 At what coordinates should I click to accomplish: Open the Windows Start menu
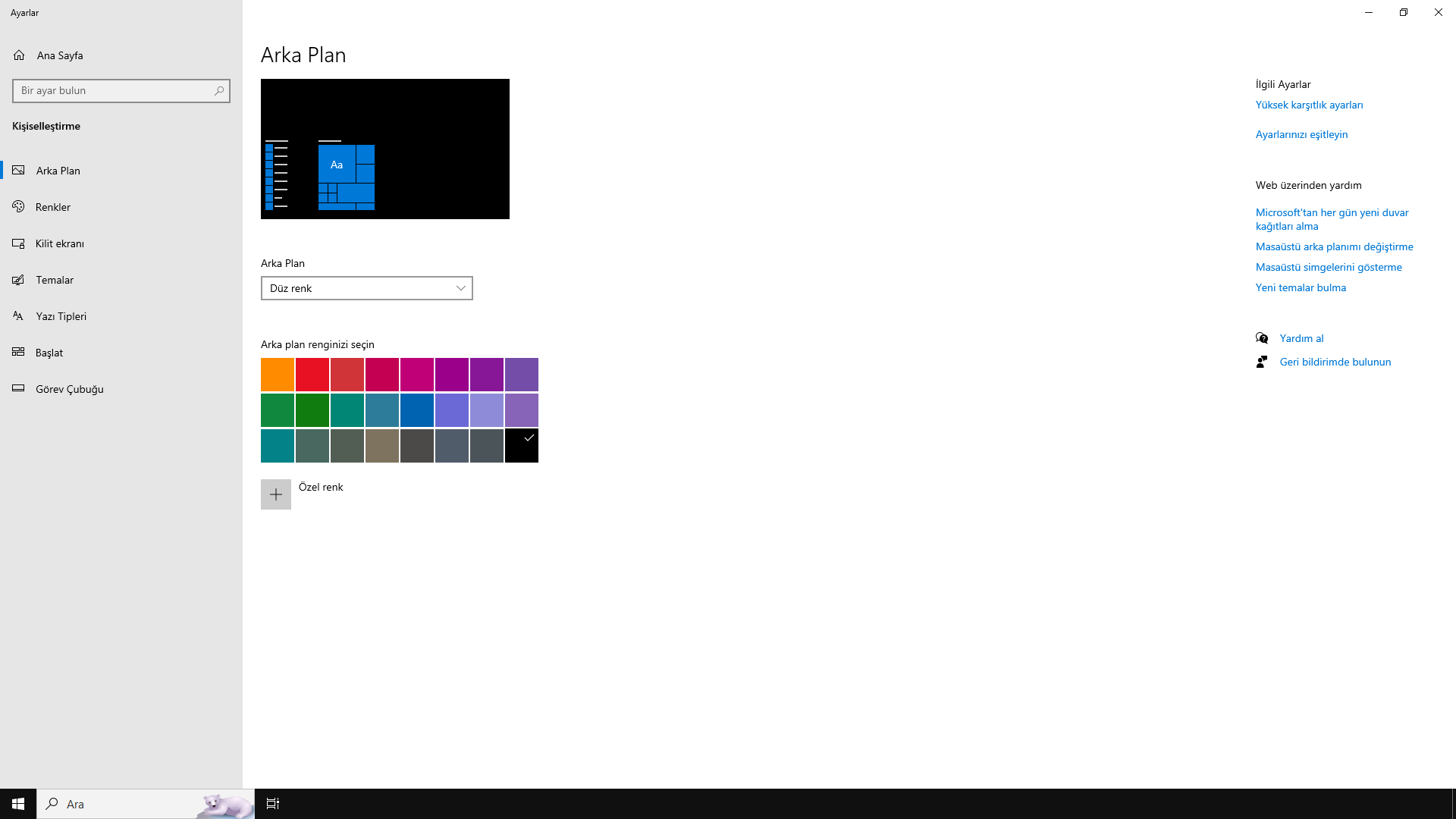coord(18,804)
